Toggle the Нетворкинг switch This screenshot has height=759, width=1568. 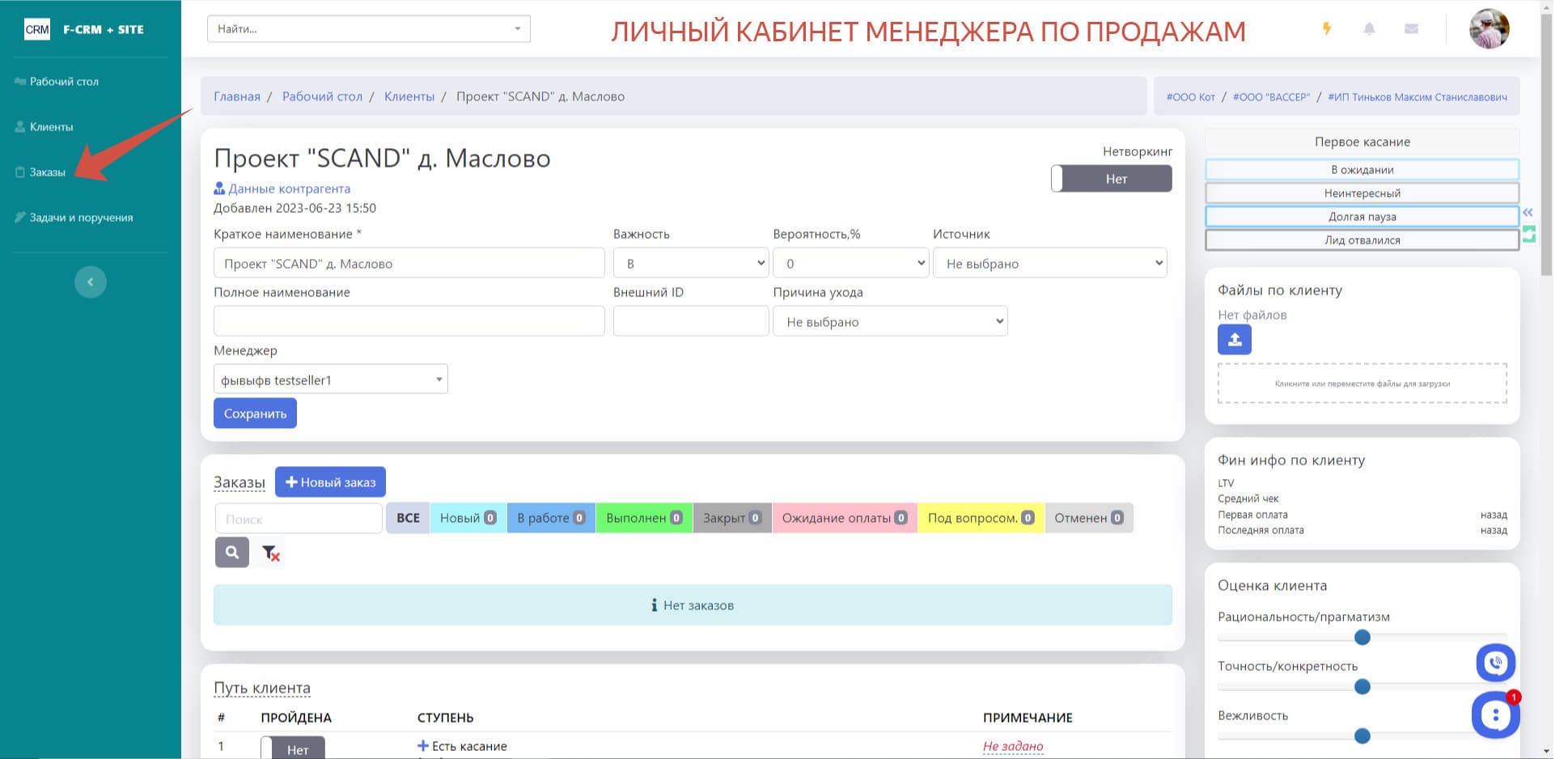(x=1112, y=178)
